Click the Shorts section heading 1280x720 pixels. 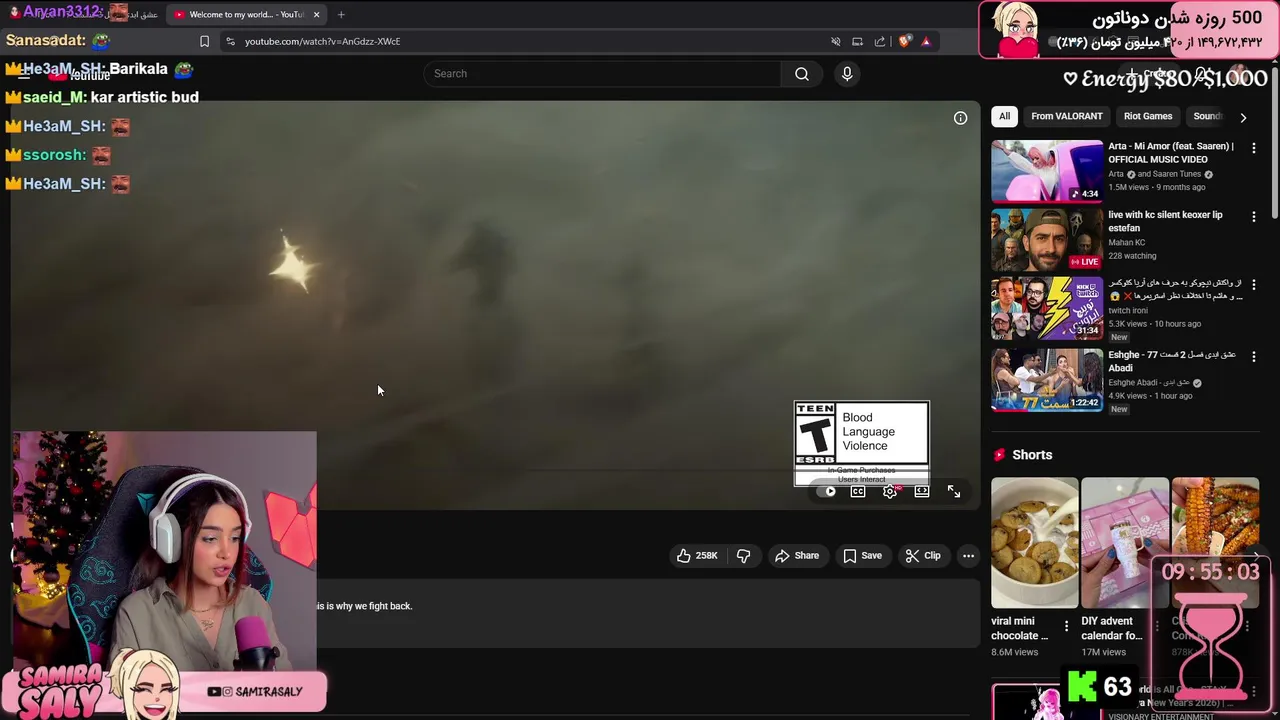(x=1032, y=455)
